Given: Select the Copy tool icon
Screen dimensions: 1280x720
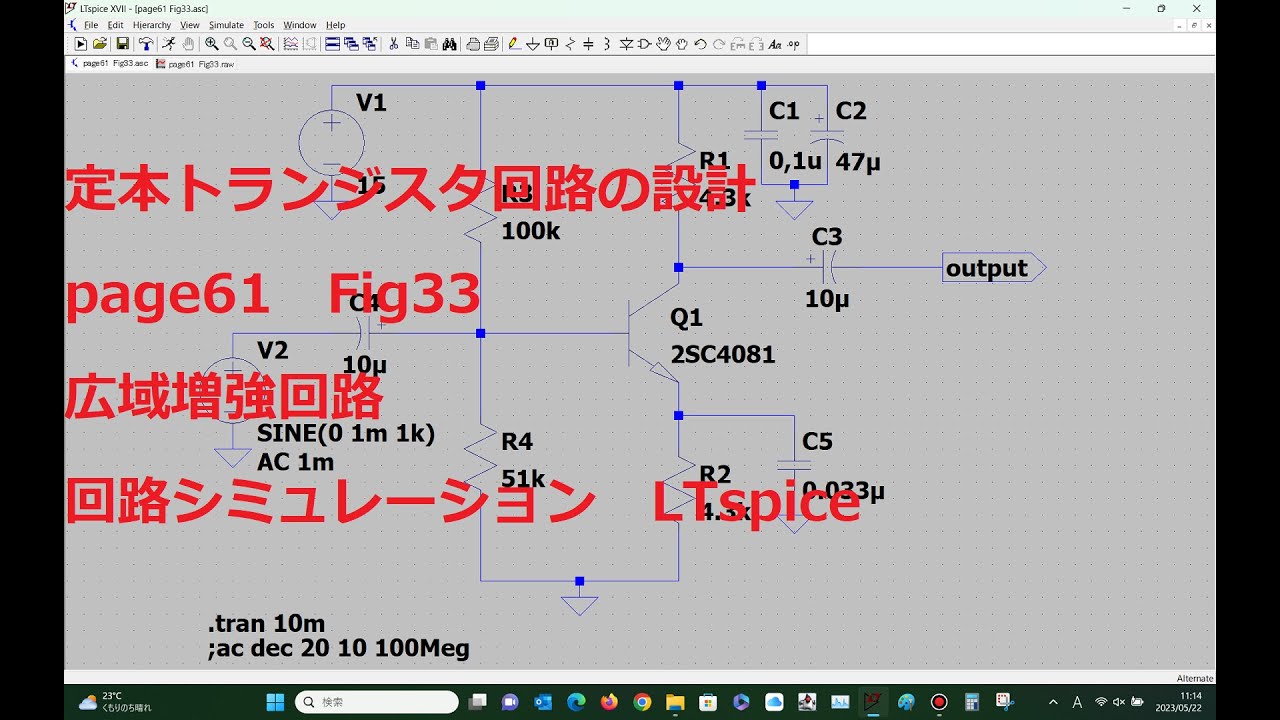Looking at the screenshot, I should coord(413,44).
